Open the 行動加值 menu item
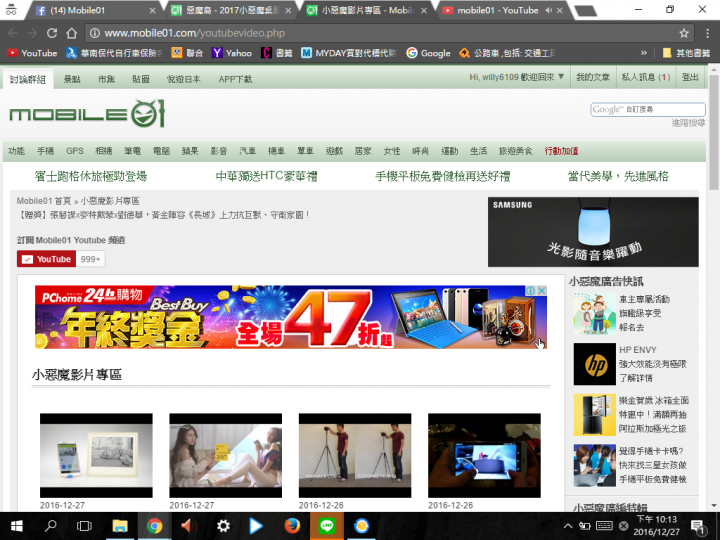Viewport: 720px width, 540px height. pos(561,151)
